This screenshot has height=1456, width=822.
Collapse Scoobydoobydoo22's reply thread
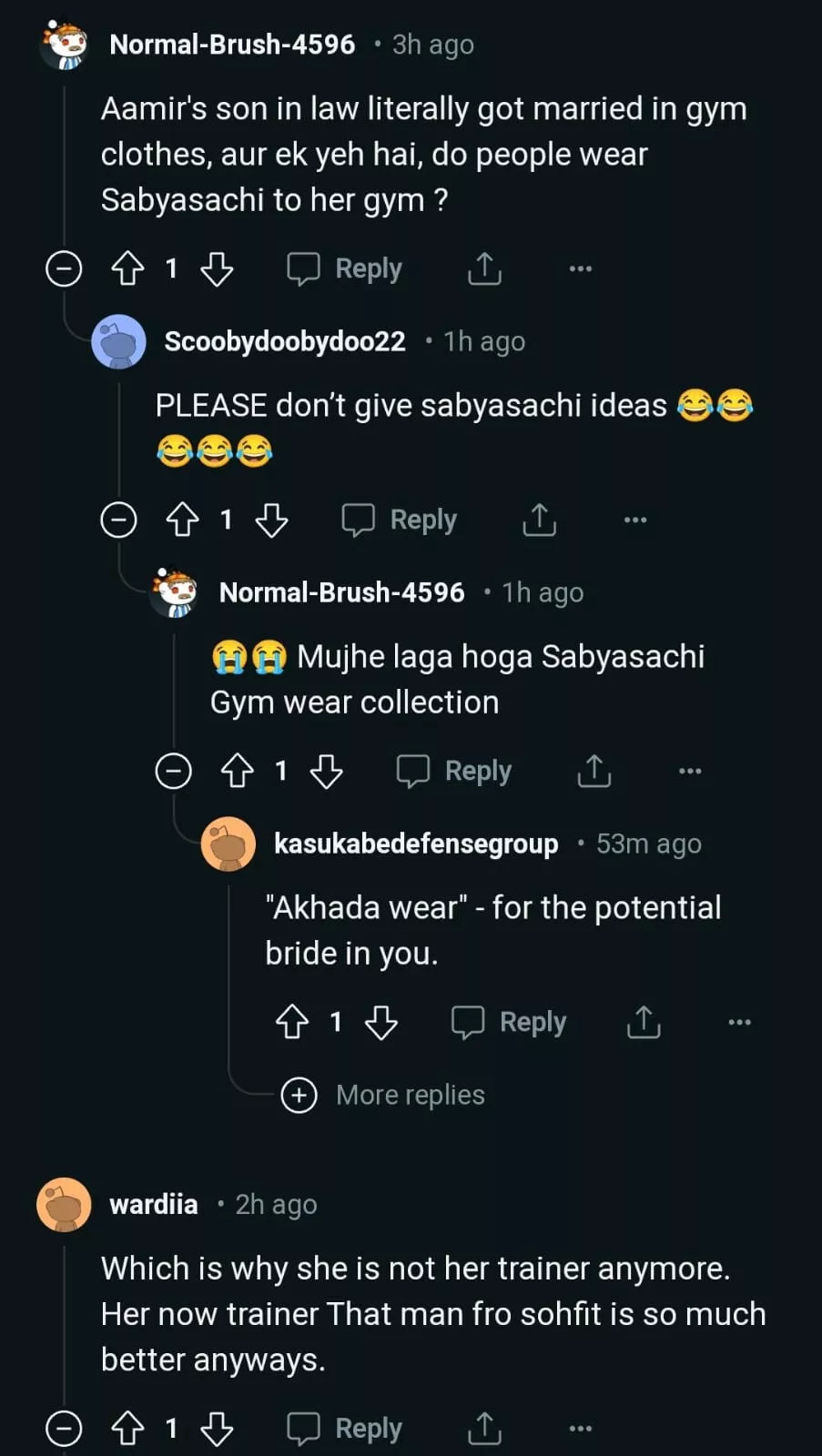118,521
